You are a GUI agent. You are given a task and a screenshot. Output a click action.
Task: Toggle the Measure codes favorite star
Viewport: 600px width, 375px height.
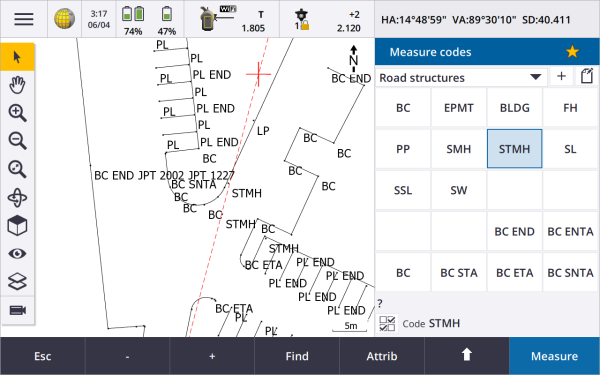coord(572,52)
